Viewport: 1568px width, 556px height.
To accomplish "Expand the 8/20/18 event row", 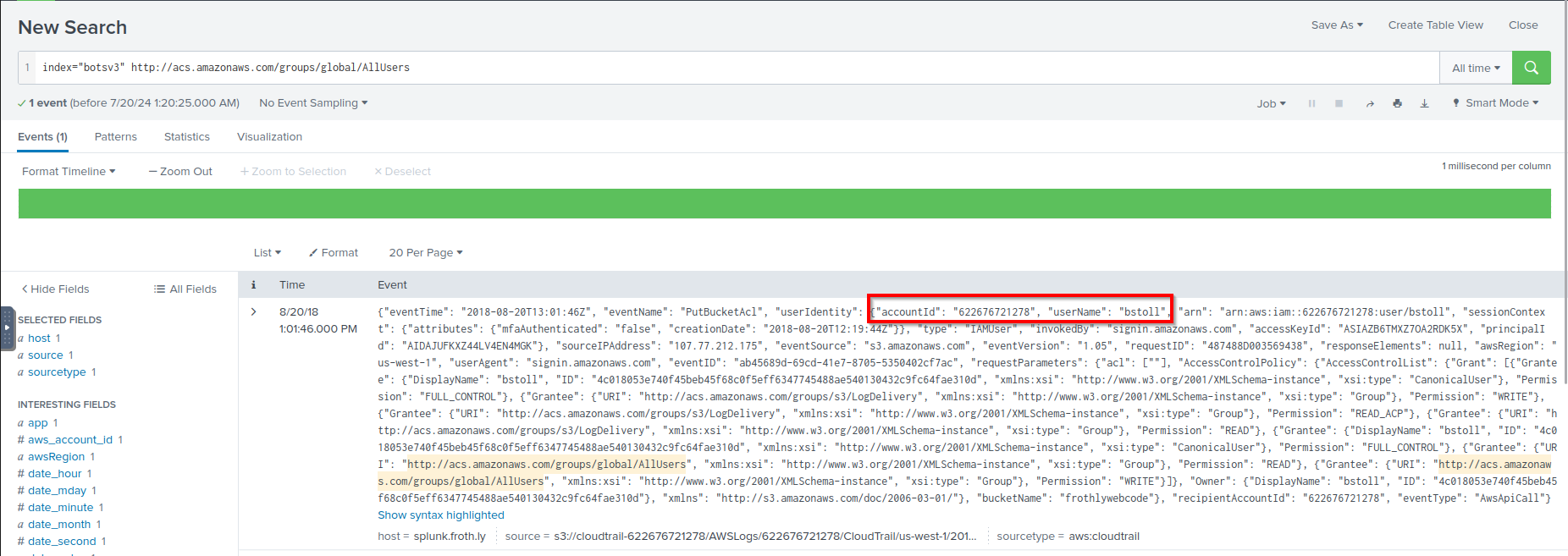I will point(253,312).
